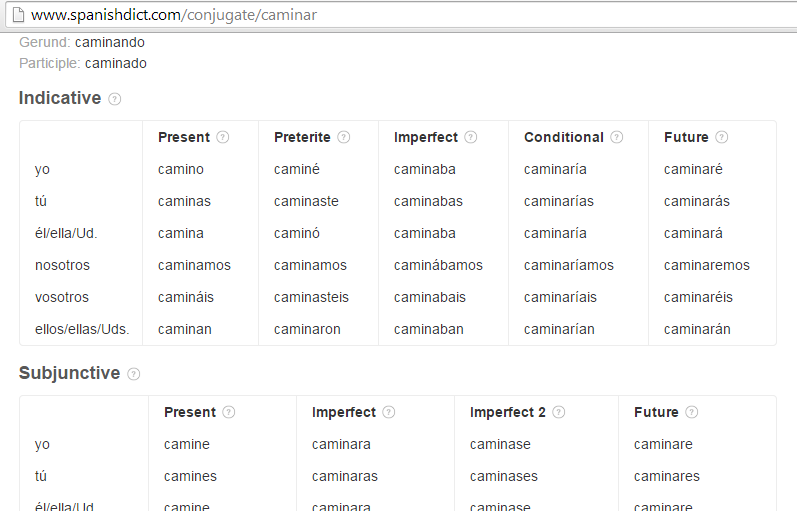The height and width of the screenshot is (511, 797).
Task: Click the subjunctive Future help icon
Action: pyautogui.click(x=692, y=412)
